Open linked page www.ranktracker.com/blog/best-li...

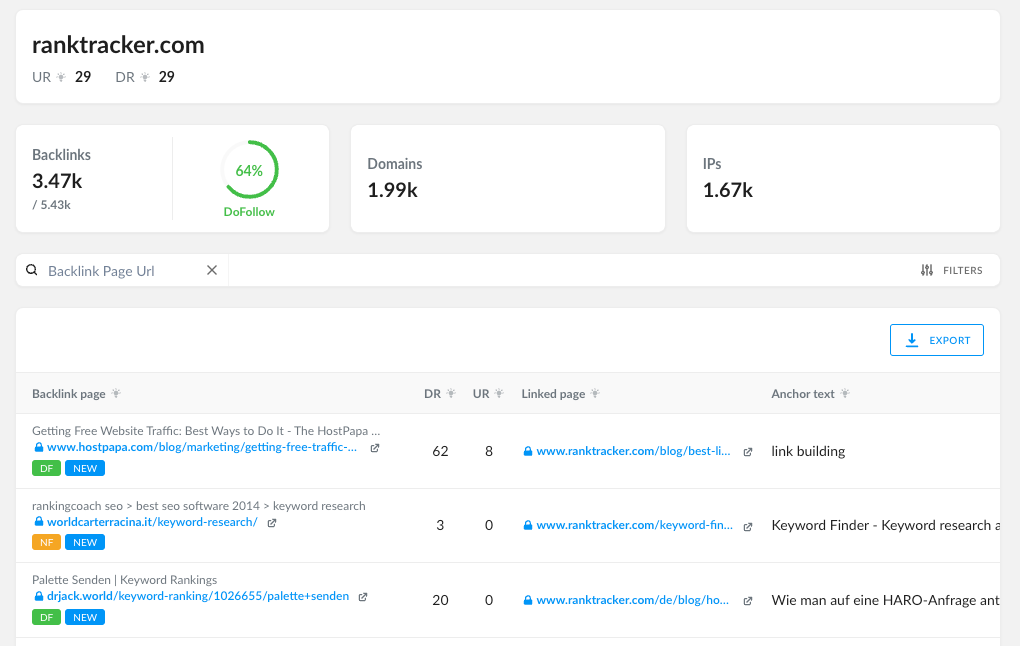click(633, 451)
